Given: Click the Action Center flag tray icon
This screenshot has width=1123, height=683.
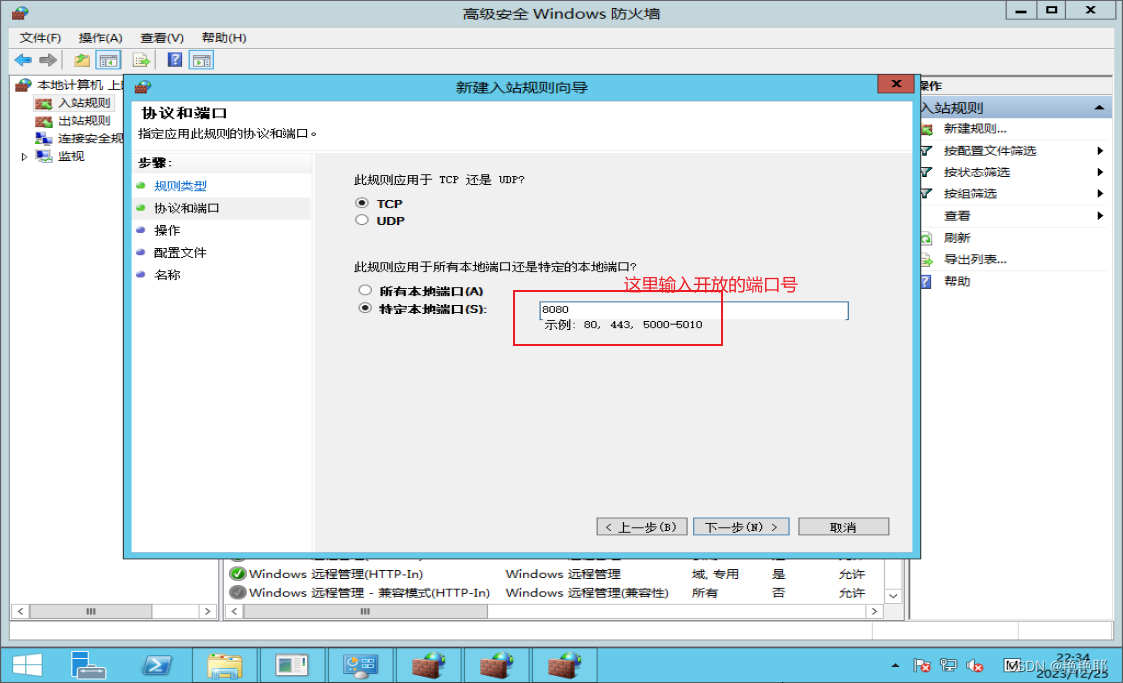Looking at the screenshot, I should coord(922,666).
